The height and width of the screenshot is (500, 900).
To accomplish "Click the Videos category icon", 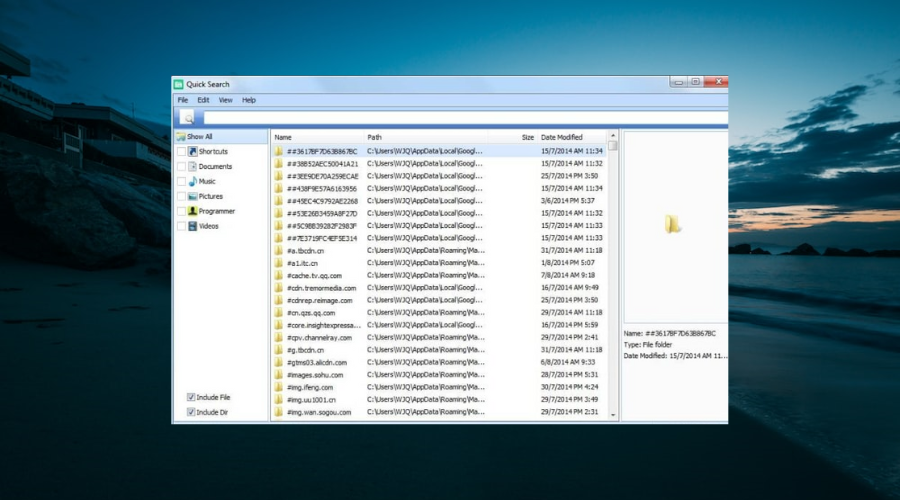I will pyautogui.click(x=192, y=226).
